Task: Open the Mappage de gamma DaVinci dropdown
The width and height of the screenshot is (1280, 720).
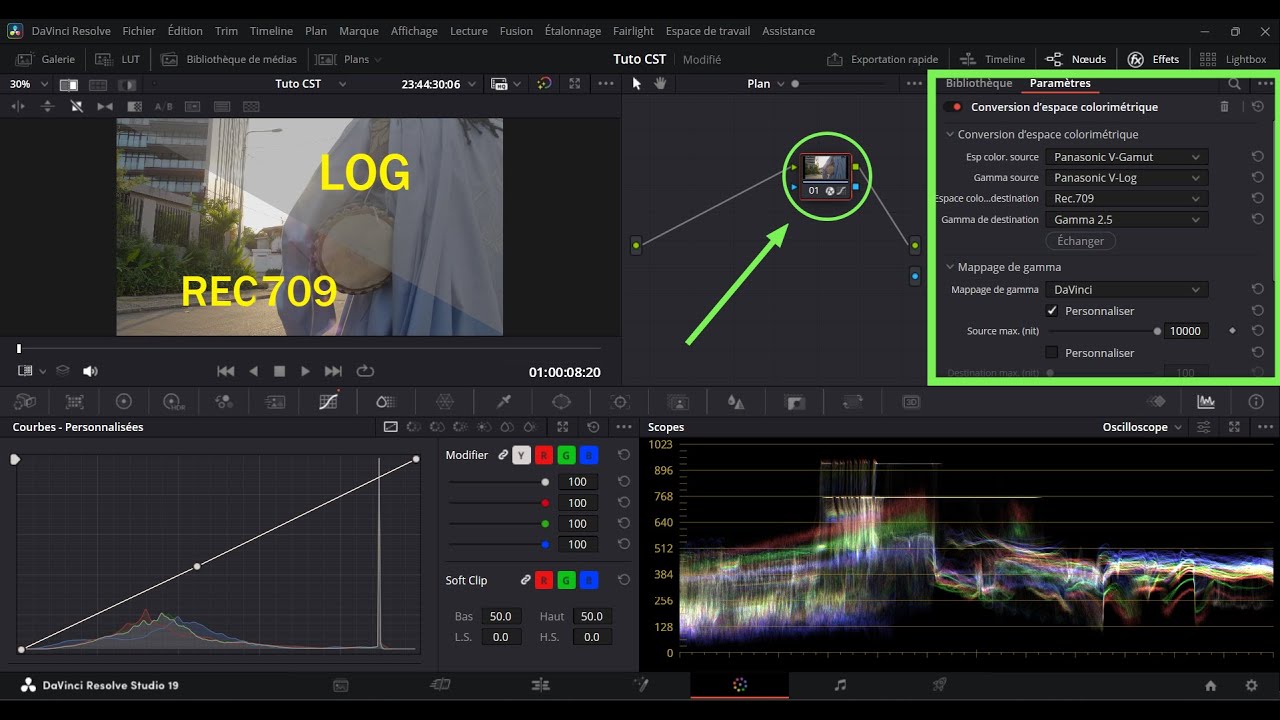Action: pyautogui.click(x=1126, y=290)
